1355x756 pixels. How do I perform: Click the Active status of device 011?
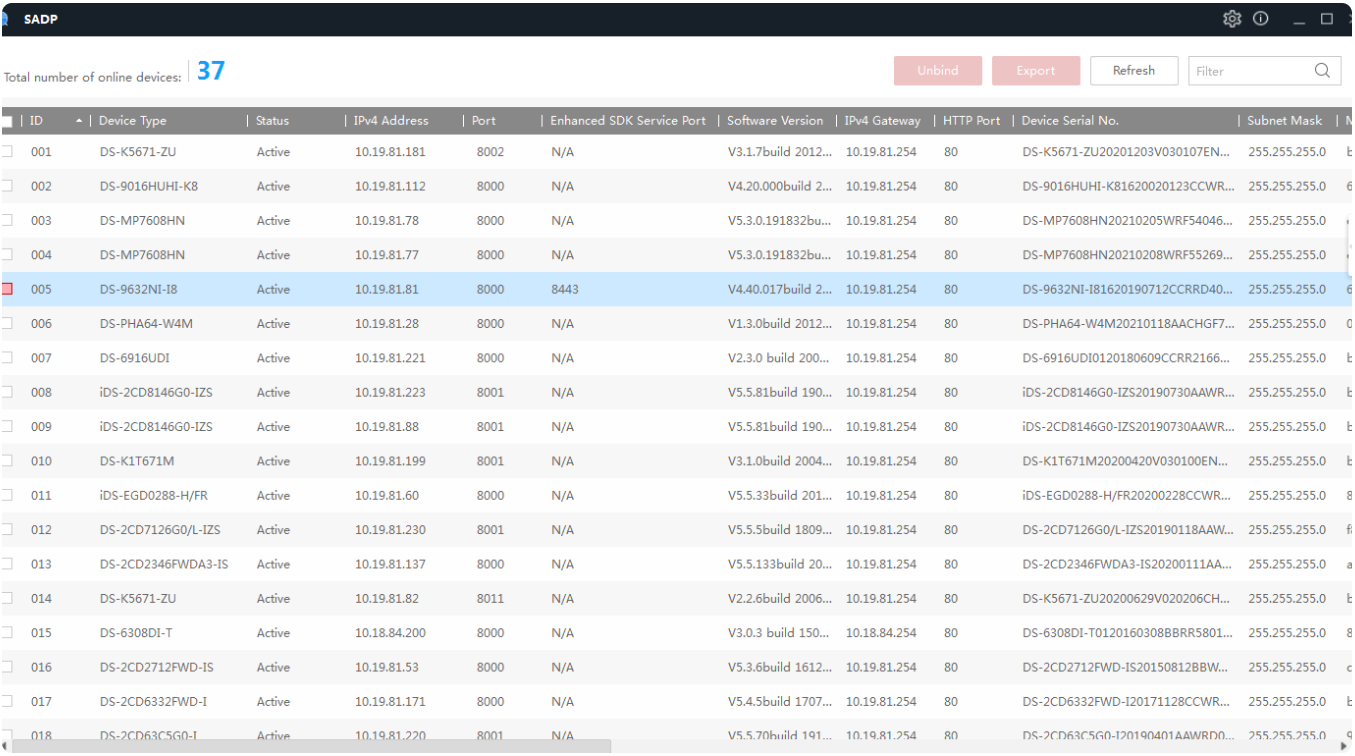[273, 495]
